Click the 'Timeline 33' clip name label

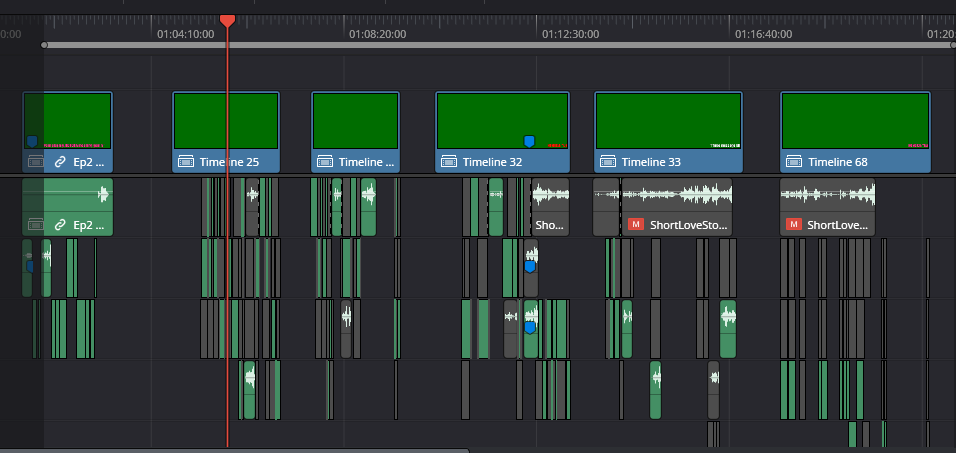pos(651,162)
